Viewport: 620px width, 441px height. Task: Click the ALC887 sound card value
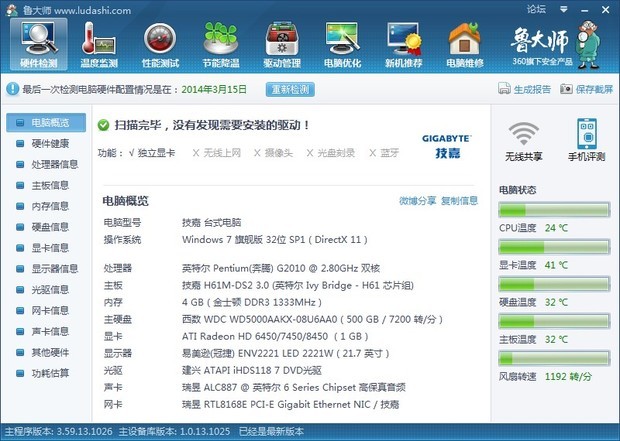pos(294,388)
